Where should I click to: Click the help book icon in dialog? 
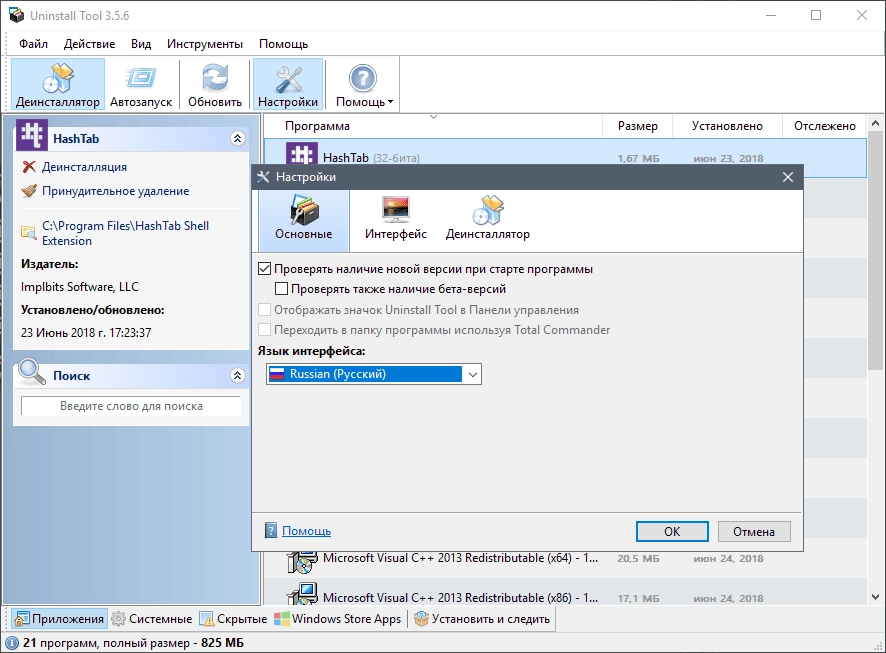point(271,530)
